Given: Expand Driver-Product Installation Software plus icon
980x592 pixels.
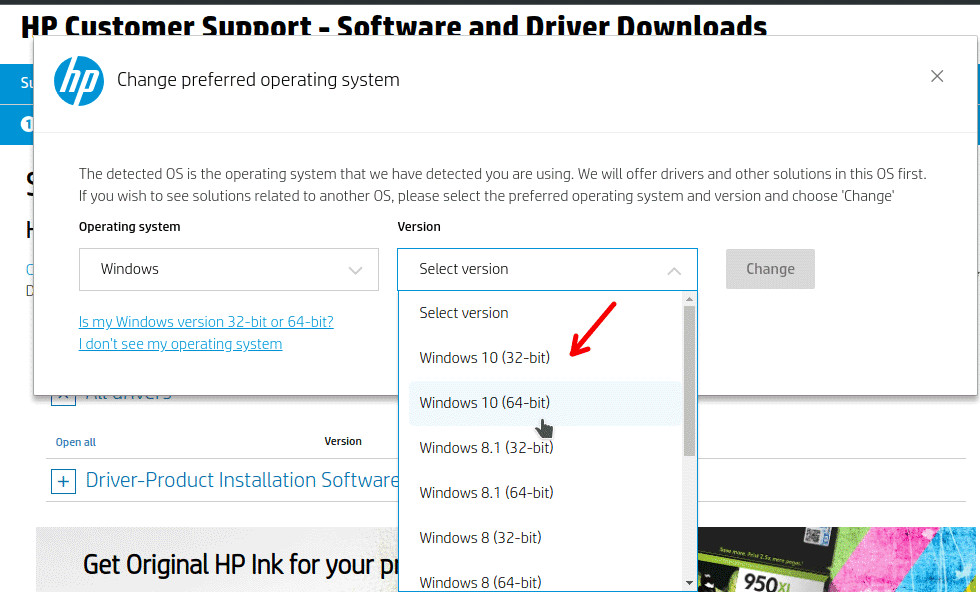Looking at the screenshot, I should (x=63, y=481).
